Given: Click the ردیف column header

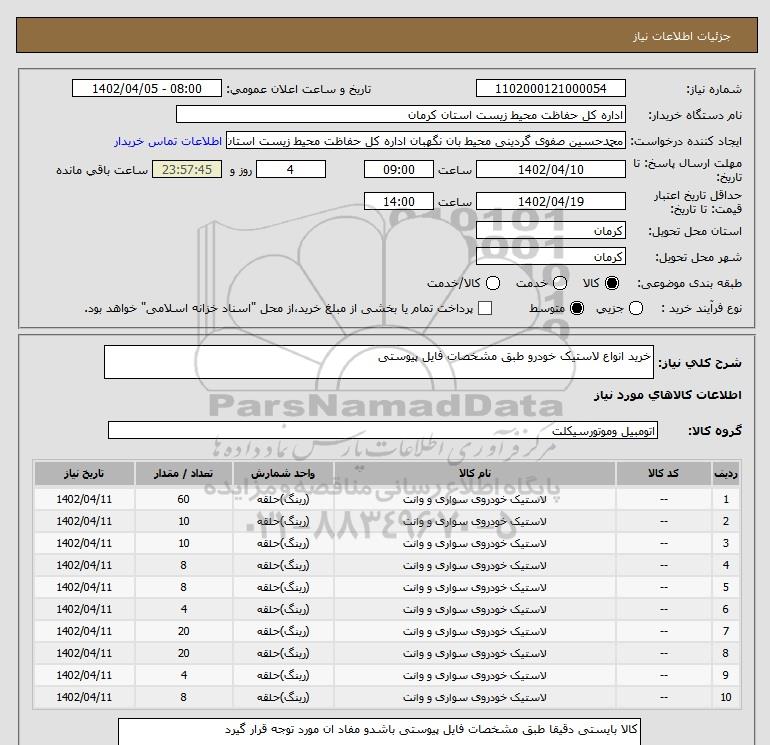Looking at the screenshot, I should coord(725,473).
